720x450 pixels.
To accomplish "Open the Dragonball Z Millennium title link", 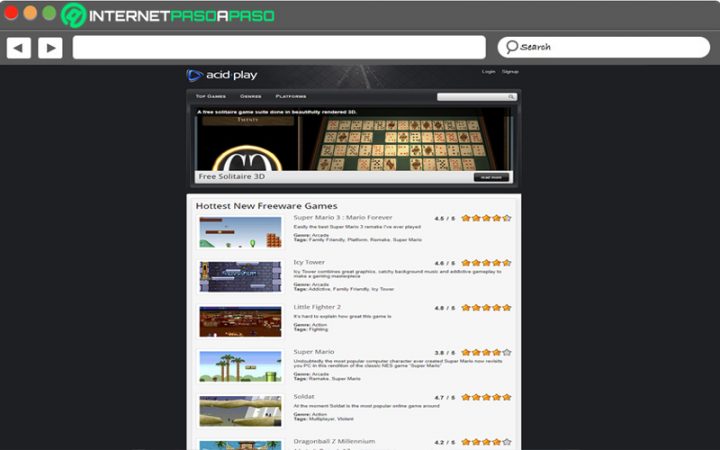I will pos(334,441).
